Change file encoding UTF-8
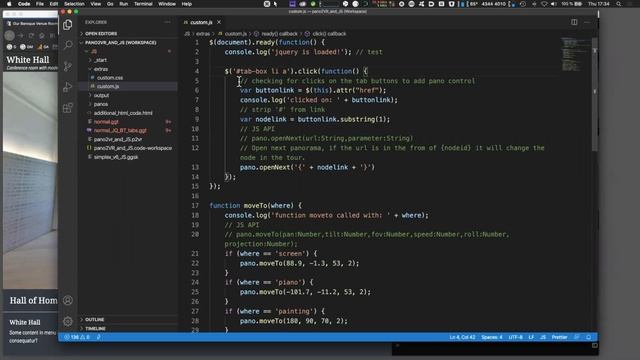Screen dimensions: 640x360 point(516,337)
